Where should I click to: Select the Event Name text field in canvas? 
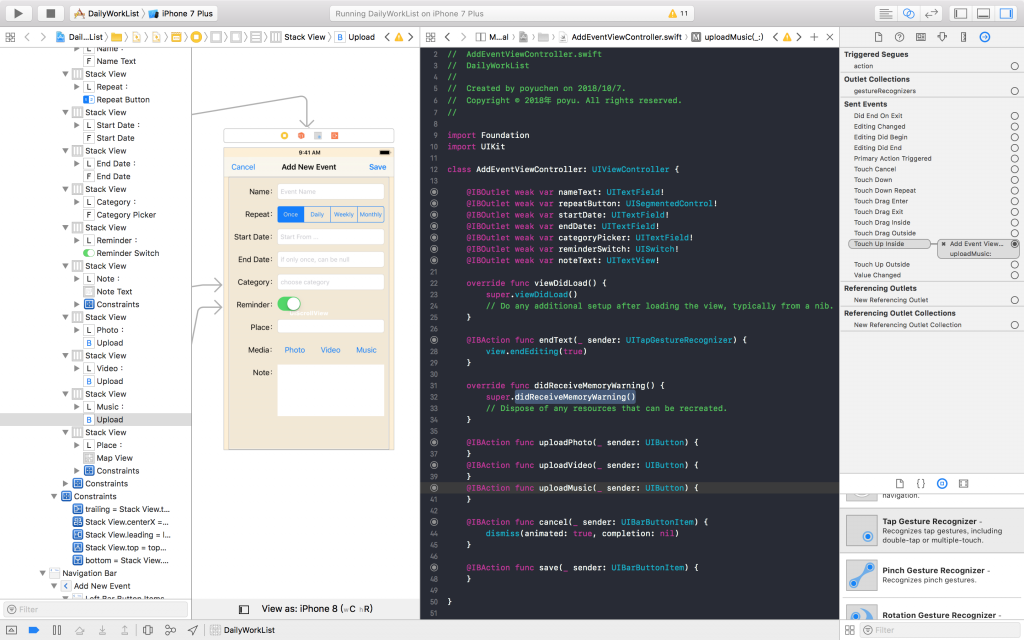[330, 191]
